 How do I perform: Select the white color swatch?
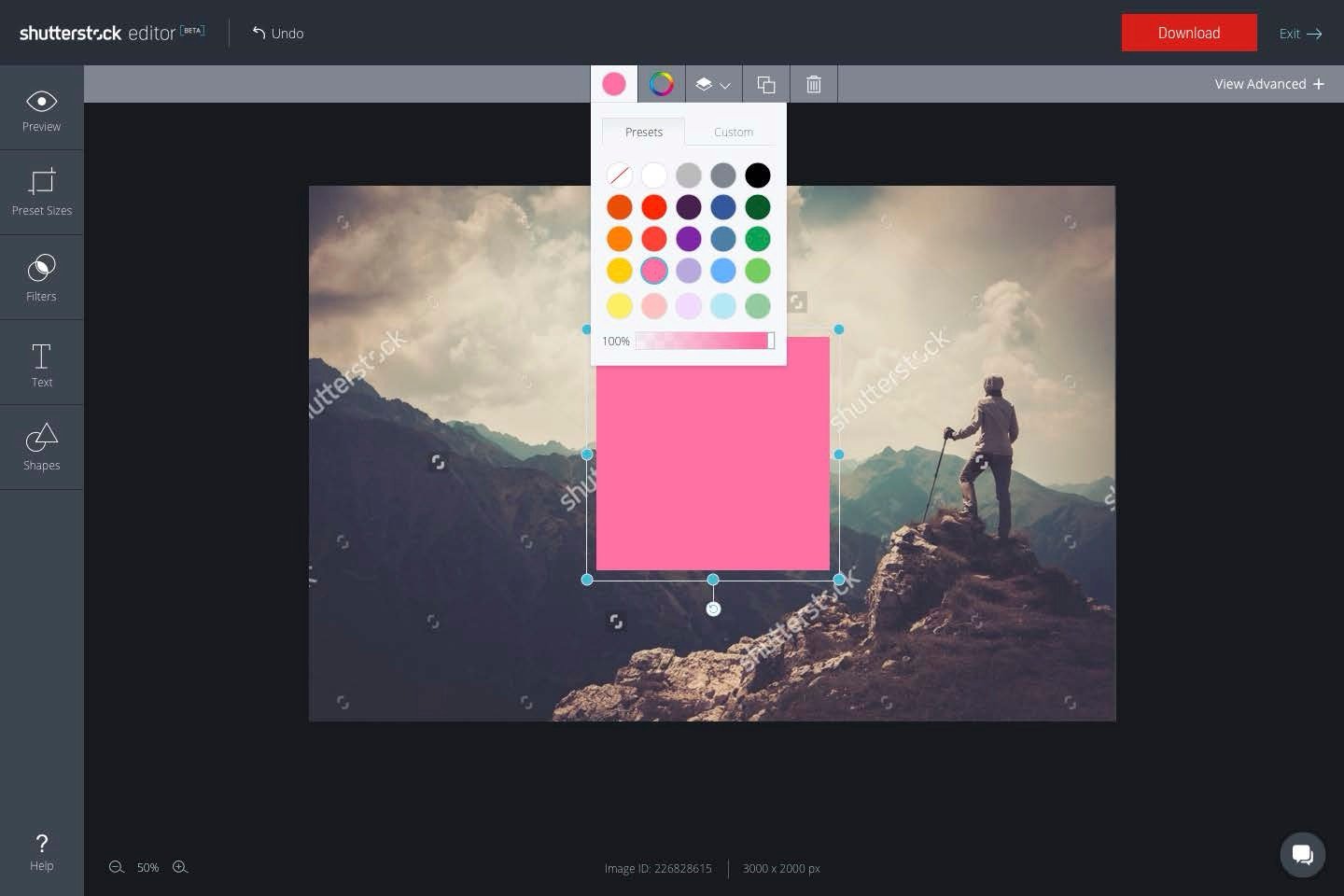(654, 175)
